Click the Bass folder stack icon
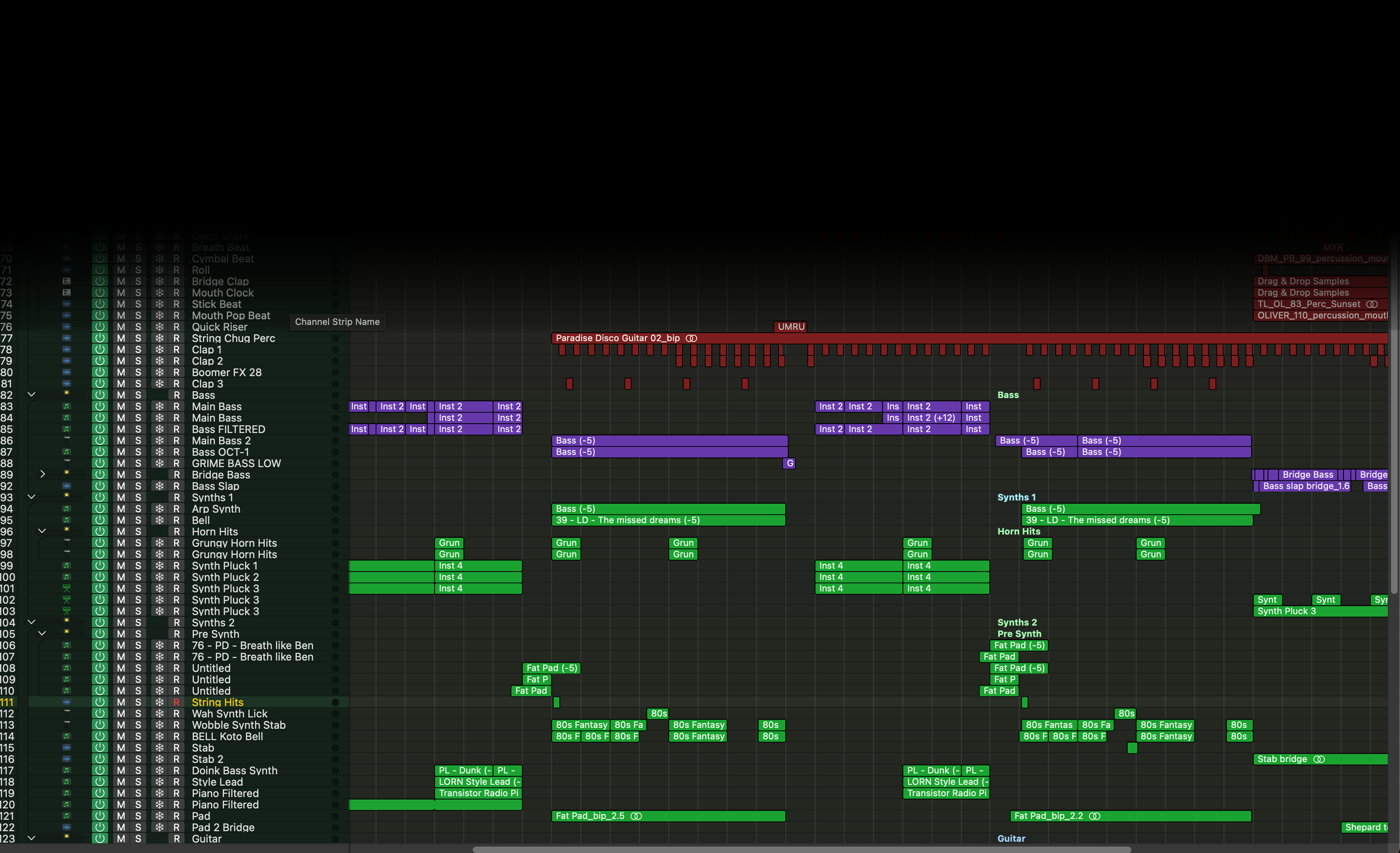This screenshot has height=853, width=1400. (67, 393)
